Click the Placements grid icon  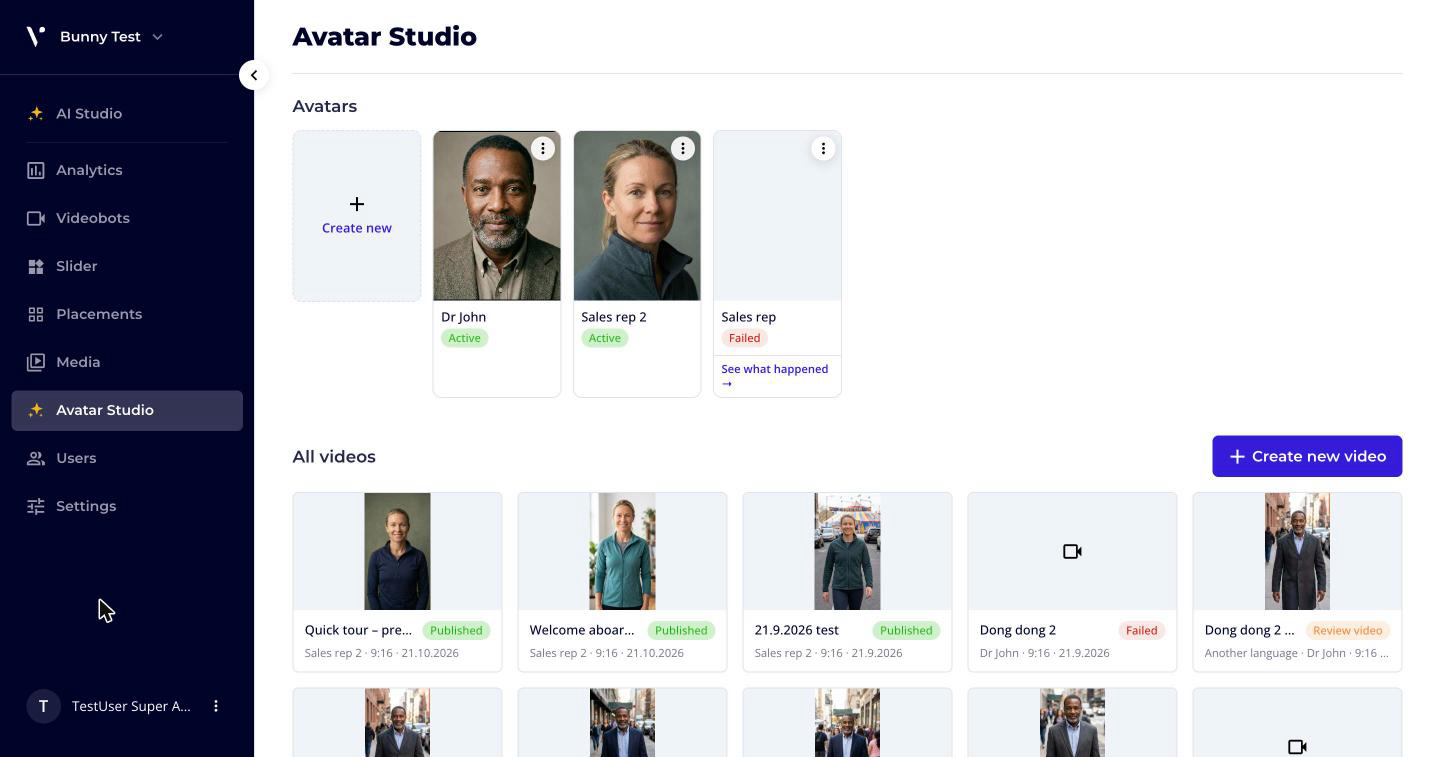[x=36, y=314]
